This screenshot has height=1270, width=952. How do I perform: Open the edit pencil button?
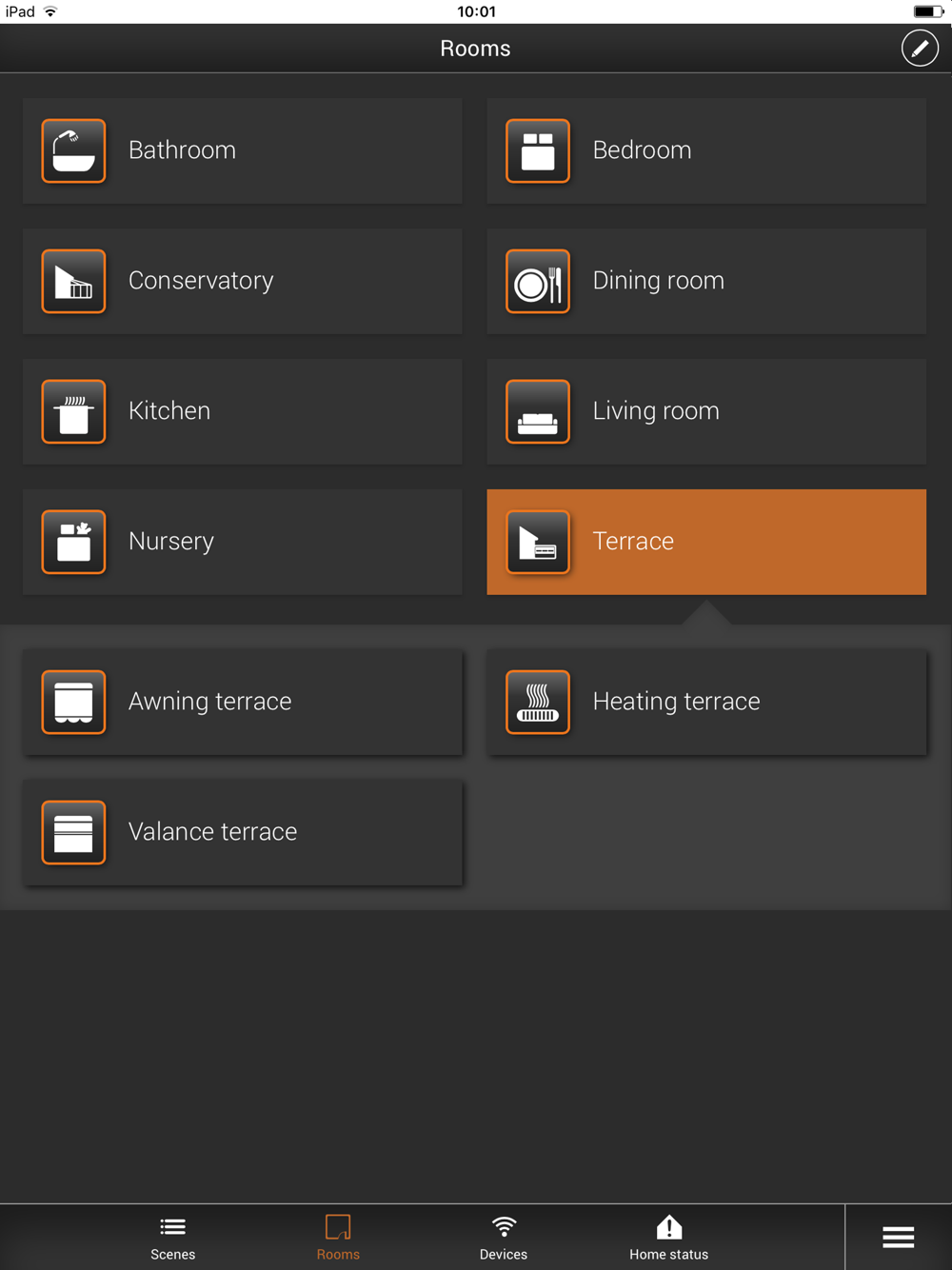(920, 48)
